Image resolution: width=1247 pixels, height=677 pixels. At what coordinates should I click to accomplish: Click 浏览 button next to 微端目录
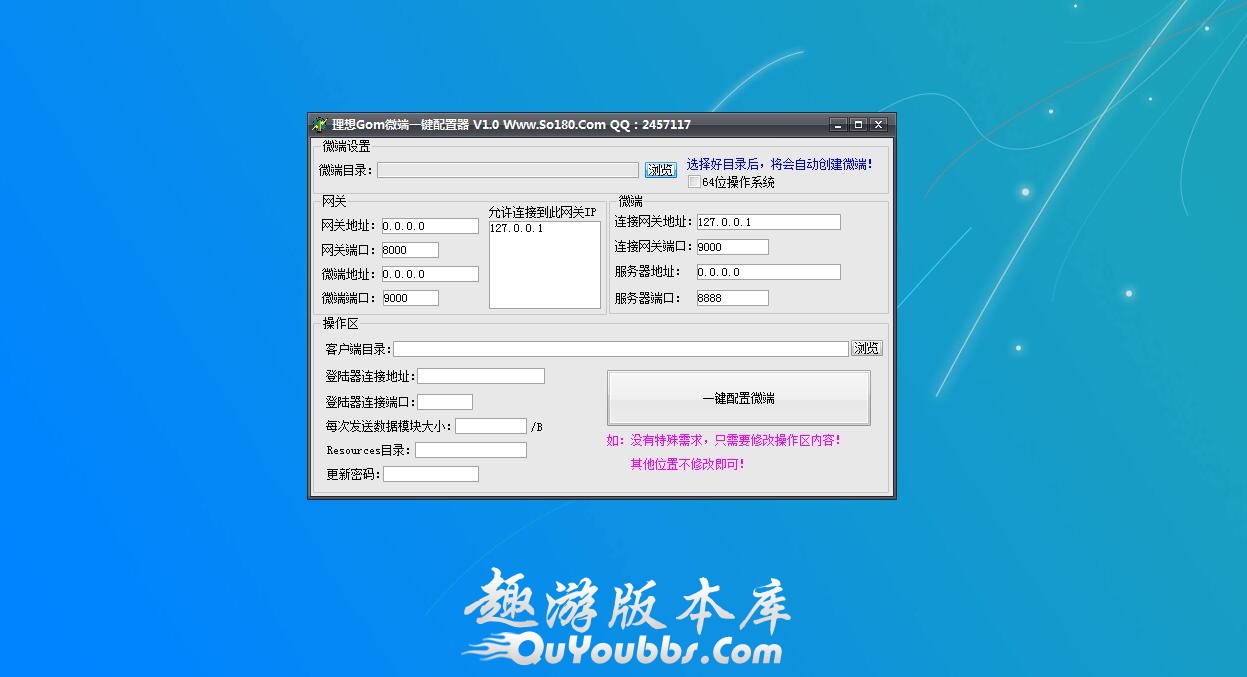click(x=660, y=170)
